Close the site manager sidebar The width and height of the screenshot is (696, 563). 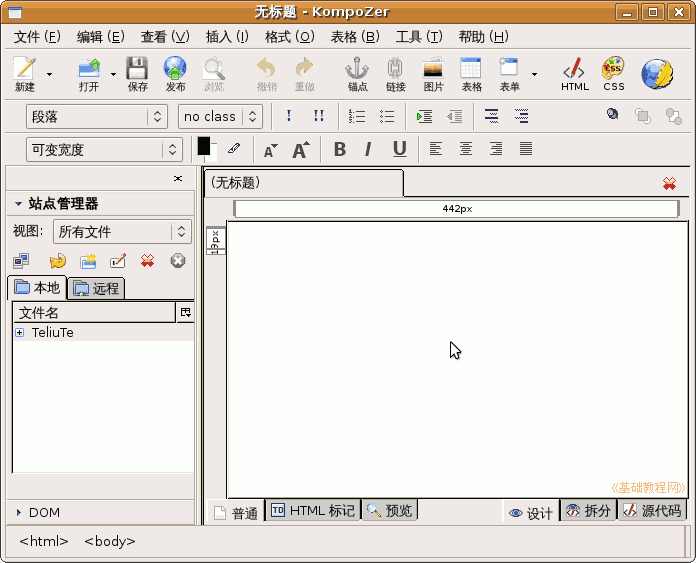(x=178, y=178)
